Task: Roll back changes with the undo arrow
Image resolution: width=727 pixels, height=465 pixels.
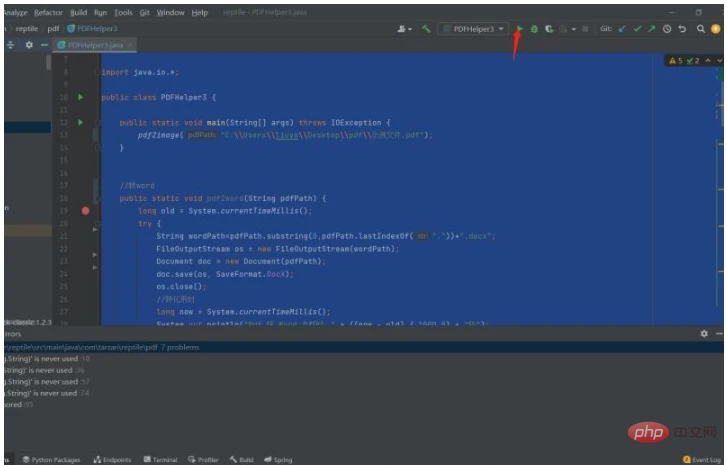Action: [682, 29]
